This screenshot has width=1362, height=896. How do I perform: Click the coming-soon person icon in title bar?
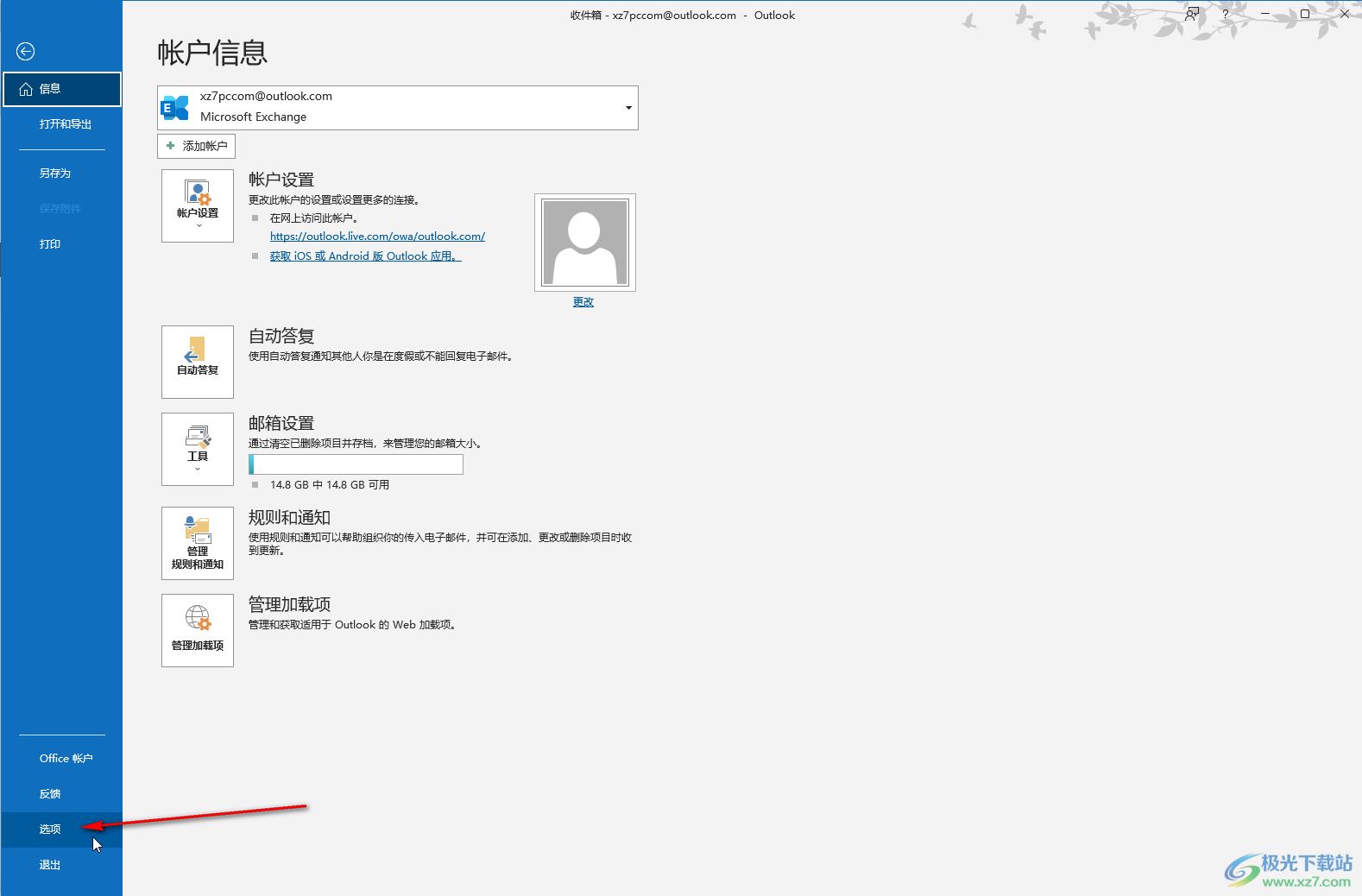point(1192,14)
